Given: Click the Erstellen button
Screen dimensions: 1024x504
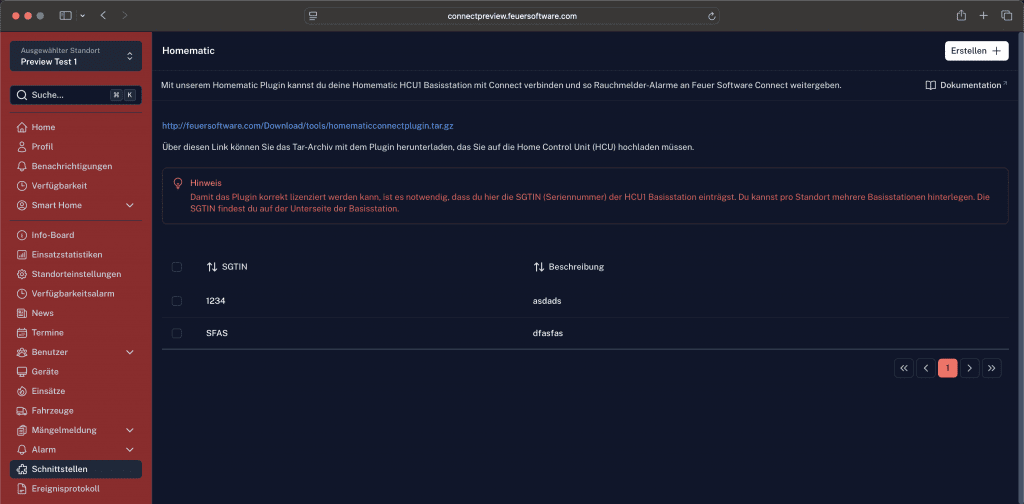Looking at the screenshot, I should point(976,51).
